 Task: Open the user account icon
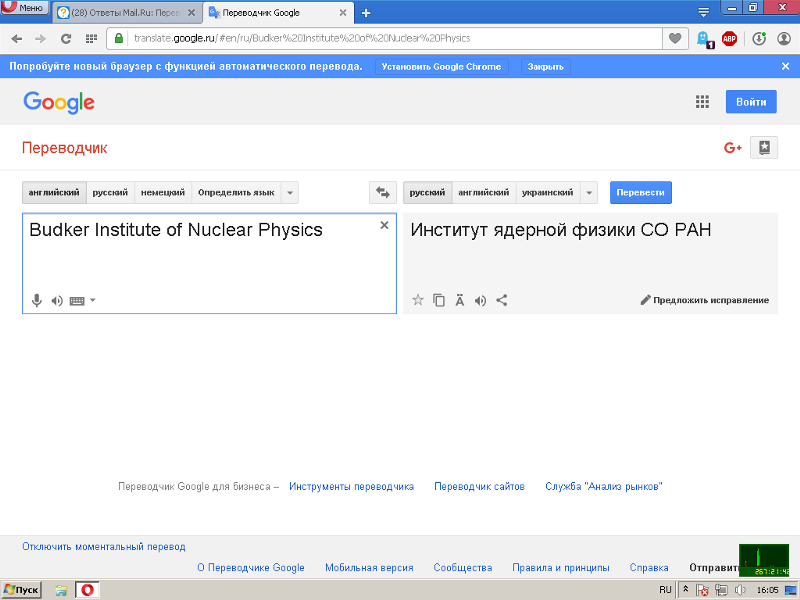pyautogui.click(x=784, y=38)
